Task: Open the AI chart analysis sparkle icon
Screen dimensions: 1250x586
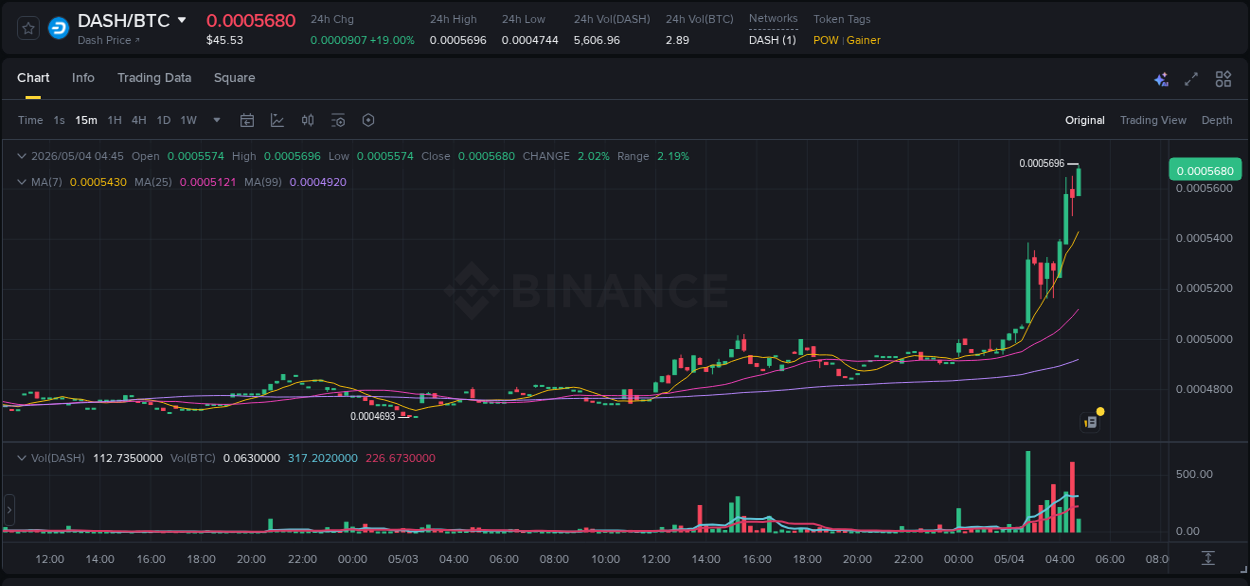Action: [1161, 79]
